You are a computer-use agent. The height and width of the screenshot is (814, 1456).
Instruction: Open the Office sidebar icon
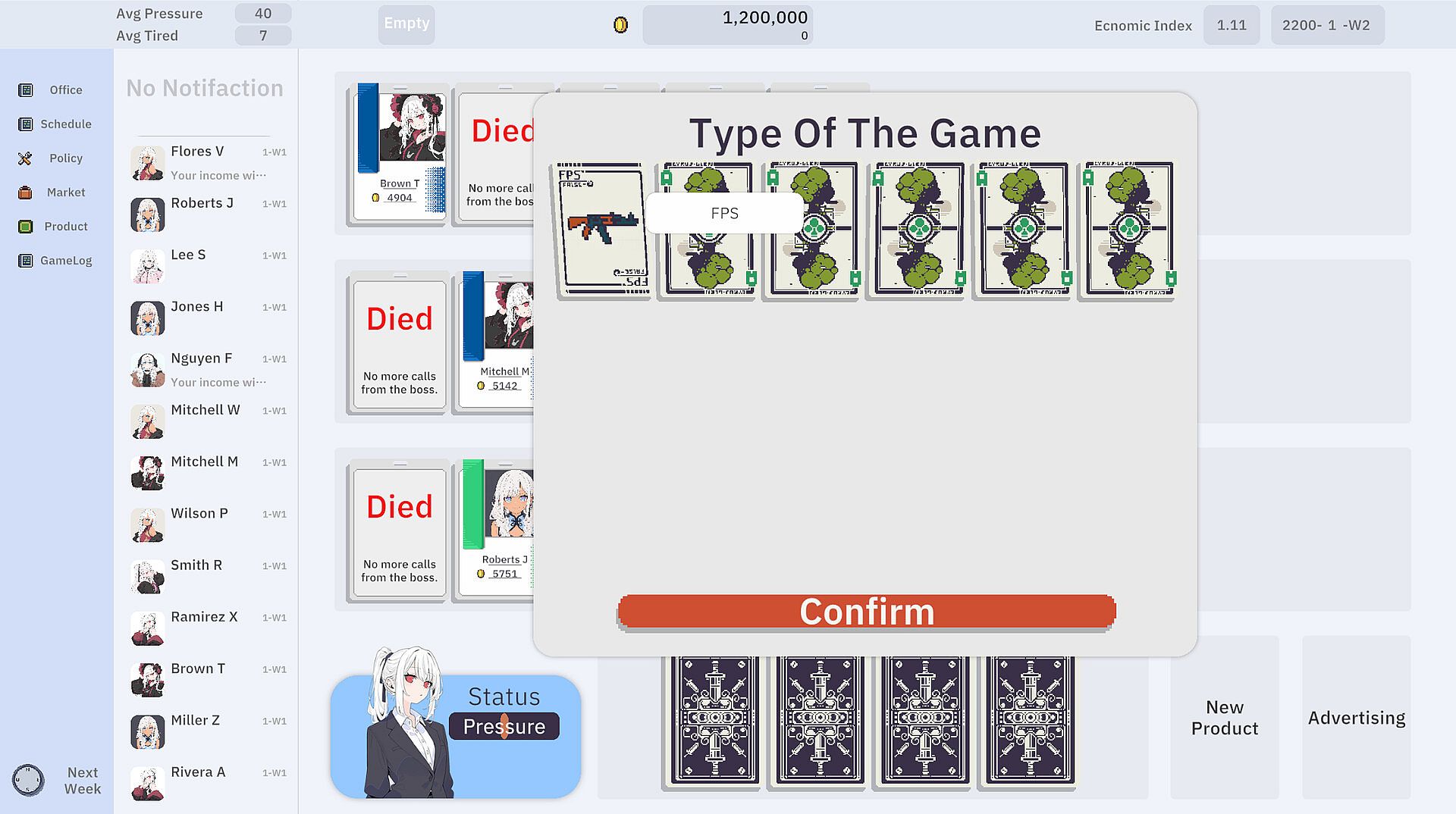(x=26, y=90)
